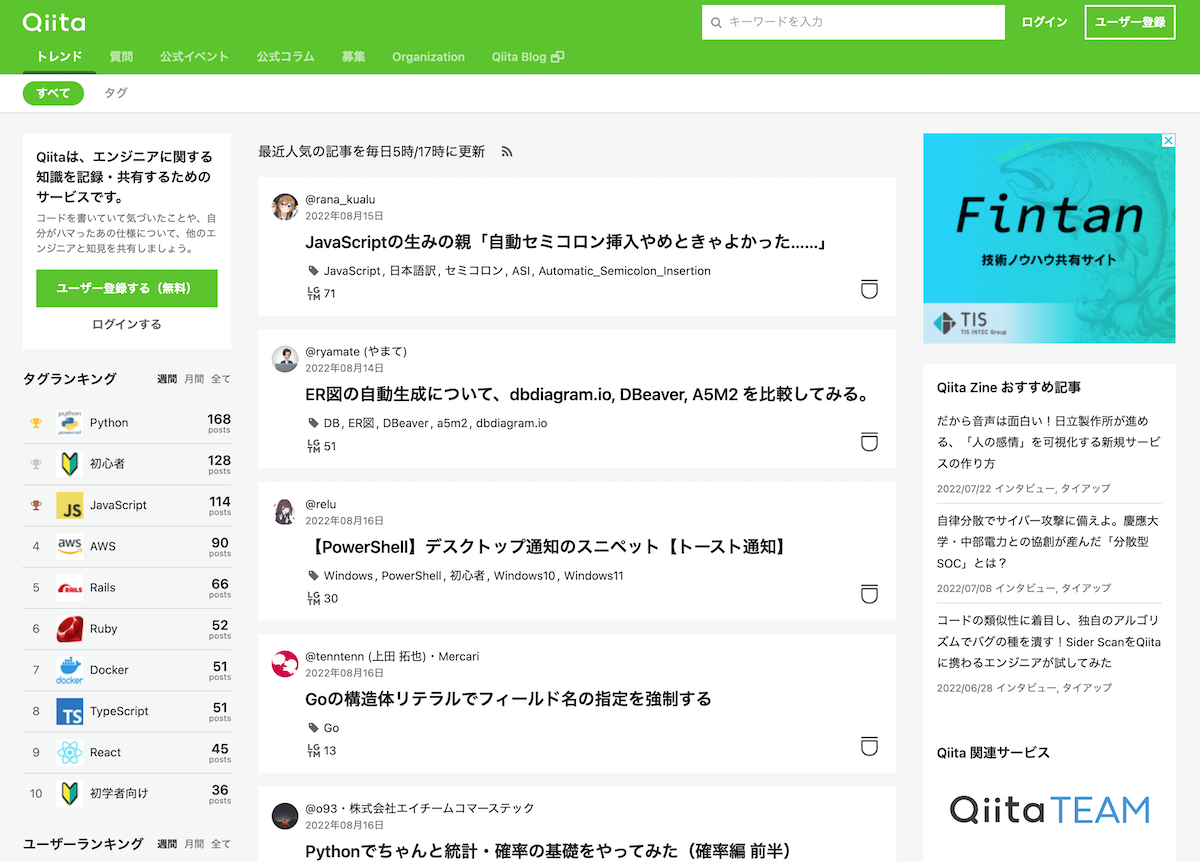Click the ユーザー登録 header button

1130,22
